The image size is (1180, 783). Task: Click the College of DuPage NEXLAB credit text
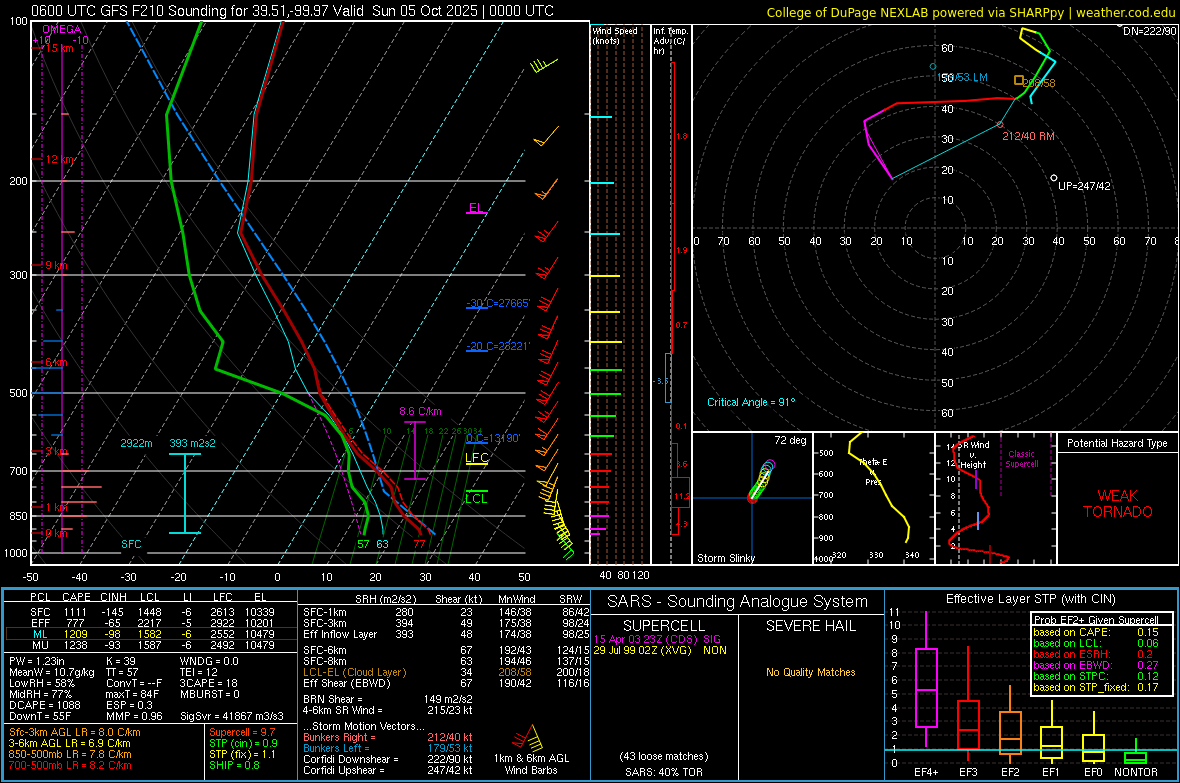tap(970, 12)
